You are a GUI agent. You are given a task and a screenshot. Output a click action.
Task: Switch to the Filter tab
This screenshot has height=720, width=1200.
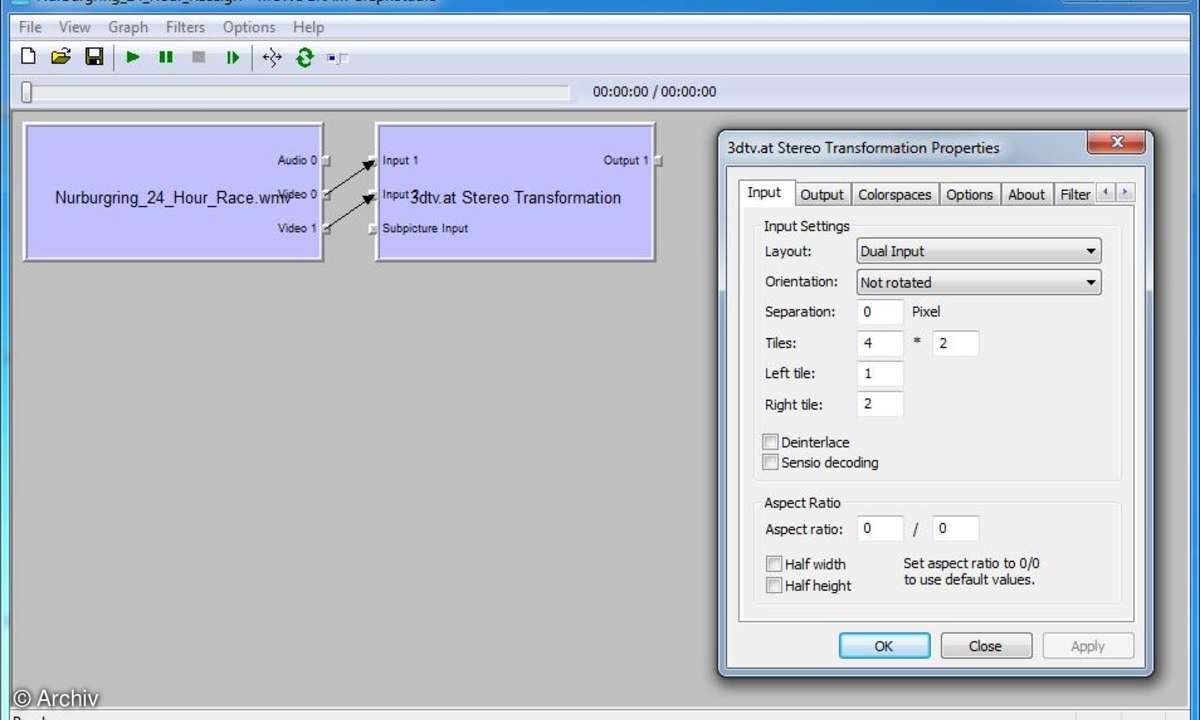pyautogui.click(x=1075, y=195)
